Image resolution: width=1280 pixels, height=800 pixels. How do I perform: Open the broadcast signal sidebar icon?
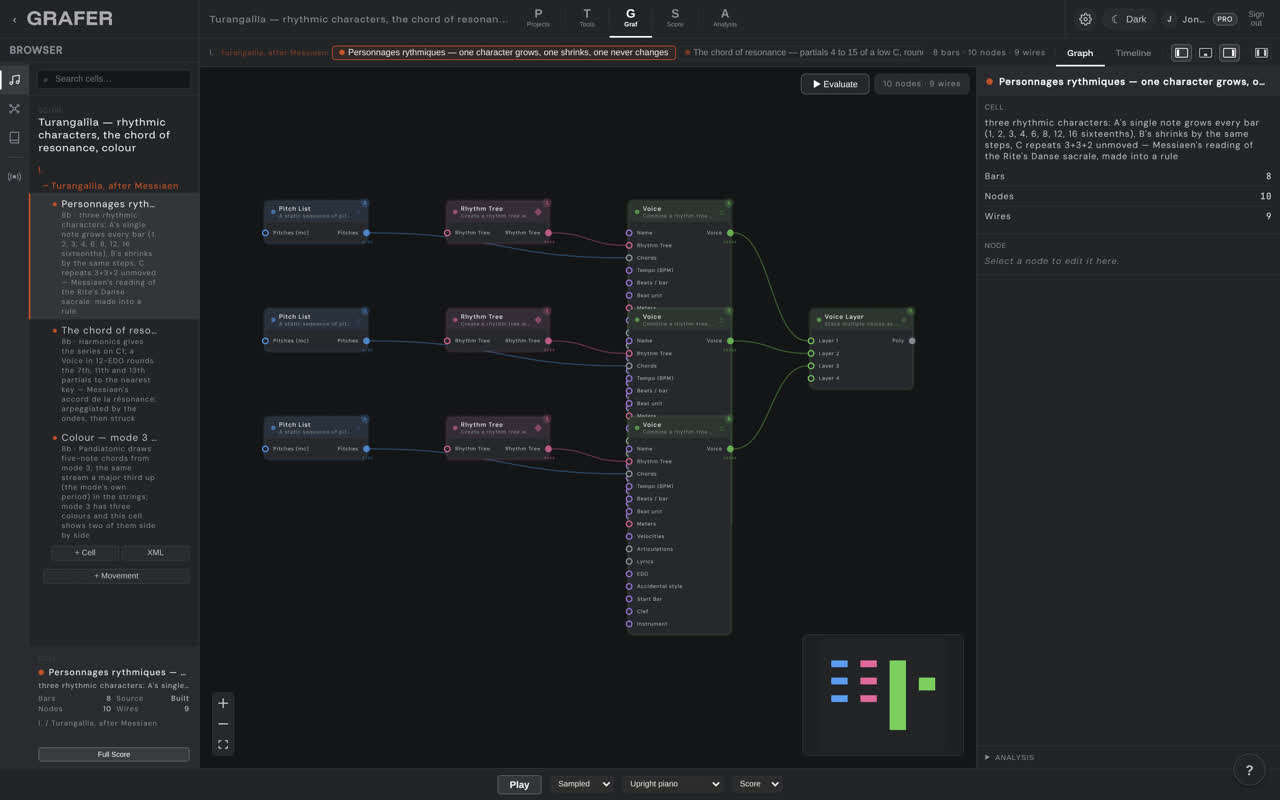14,177
